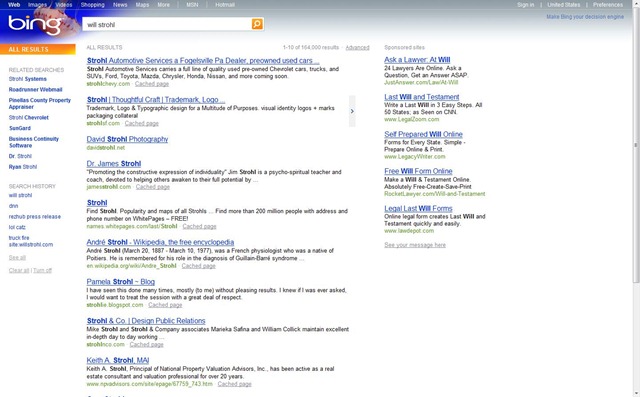Reopen 'truck fire site:willstrohl.com' history item
Viewport: 640px width, 397px height.
point(31,241)
